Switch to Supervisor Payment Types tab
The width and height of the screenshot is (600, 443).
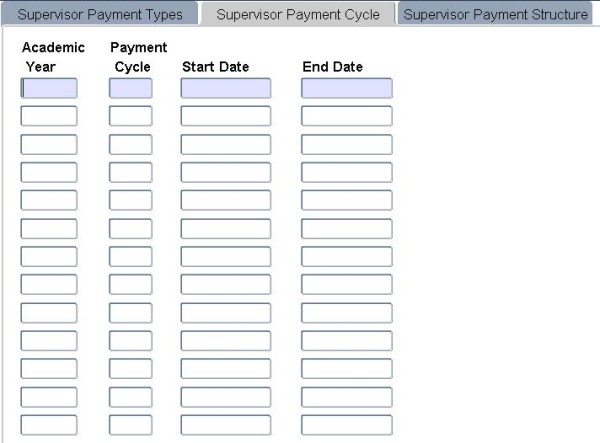pyautogui.click(x=100, y=15)
